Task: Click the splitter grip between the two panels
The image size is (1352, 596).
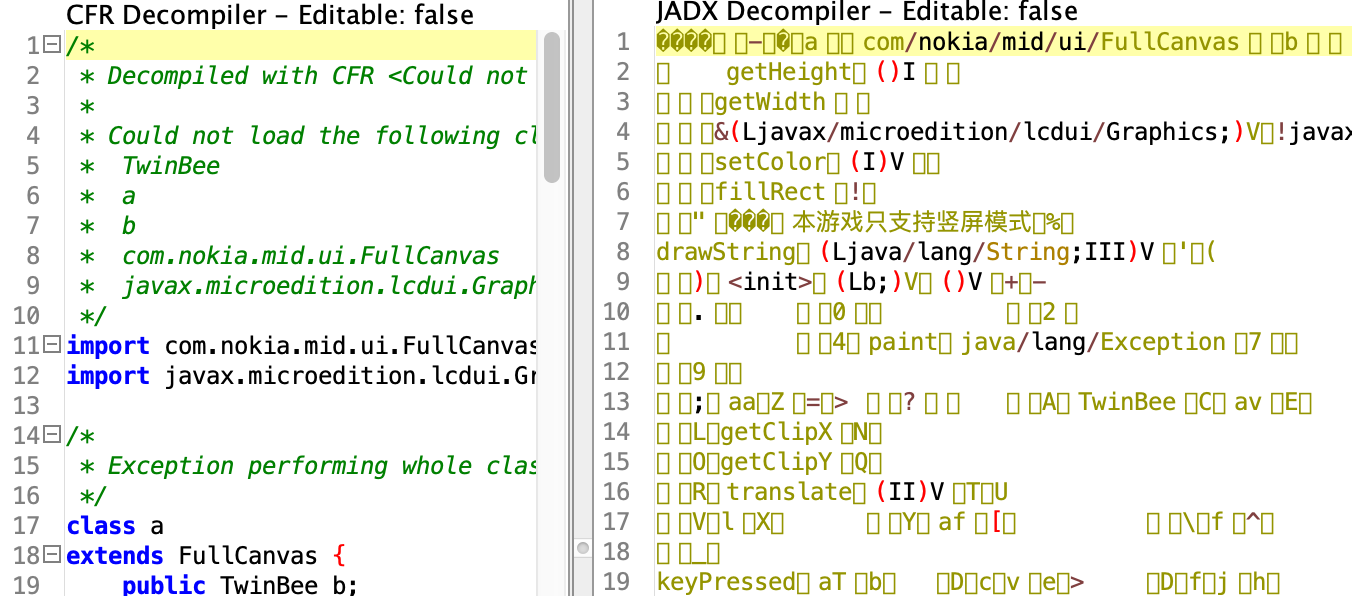Action: tap(584, 547)
